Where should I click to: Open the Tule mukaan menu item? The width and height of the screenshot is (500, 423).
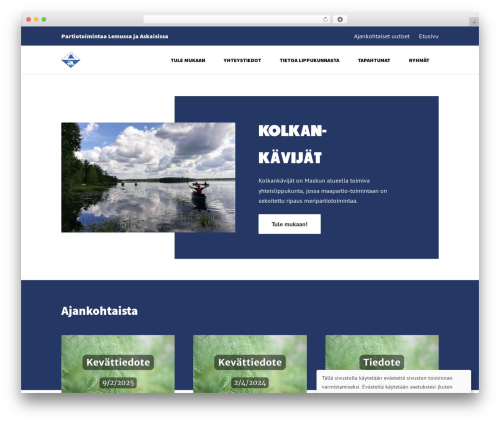click(x=188, y=60)
